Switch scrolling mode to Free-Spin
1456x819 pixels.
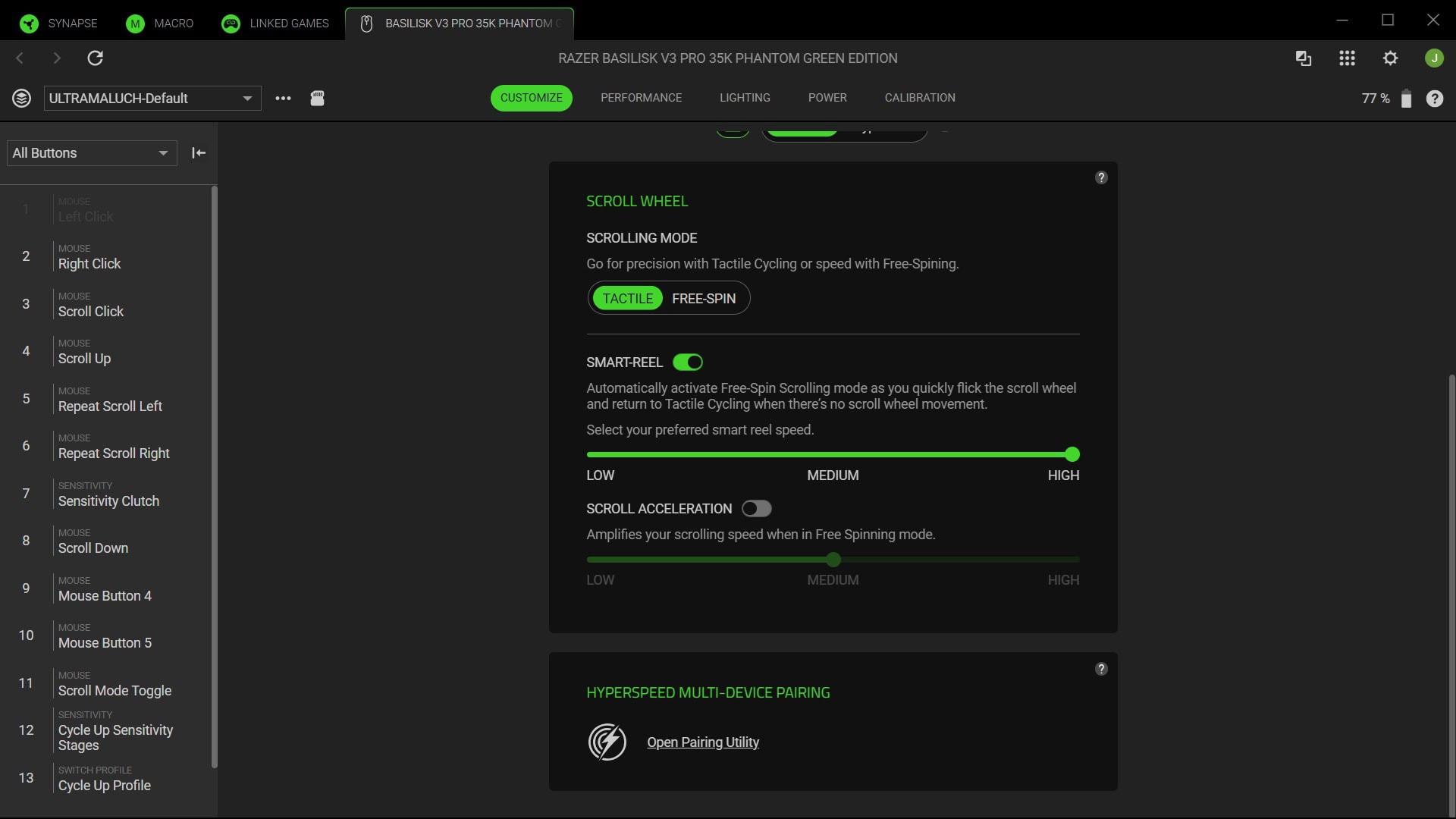pyautogui.click(x=704, y=298)
